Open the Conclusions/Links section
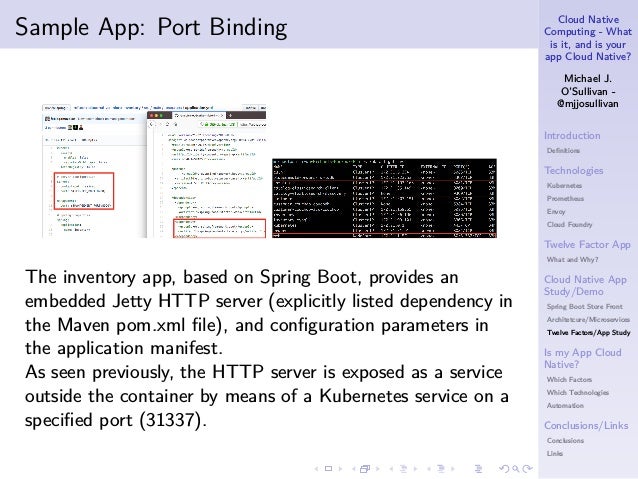This screenshot has height=479, width=638. [x=586, y=425]
